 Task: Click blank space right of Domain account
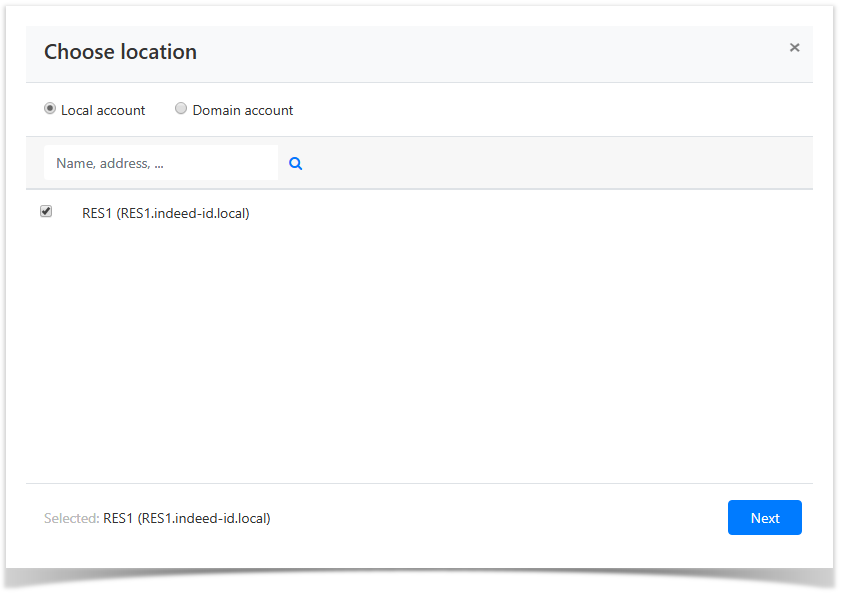point(550,110)
